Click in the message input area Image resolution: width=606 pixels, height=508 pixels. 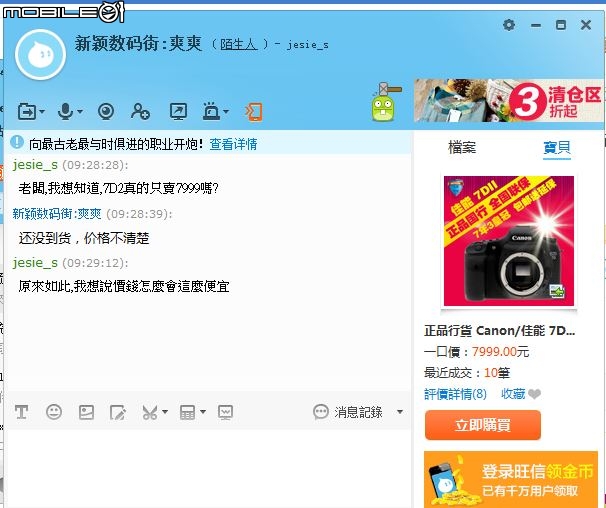[209, 468]
